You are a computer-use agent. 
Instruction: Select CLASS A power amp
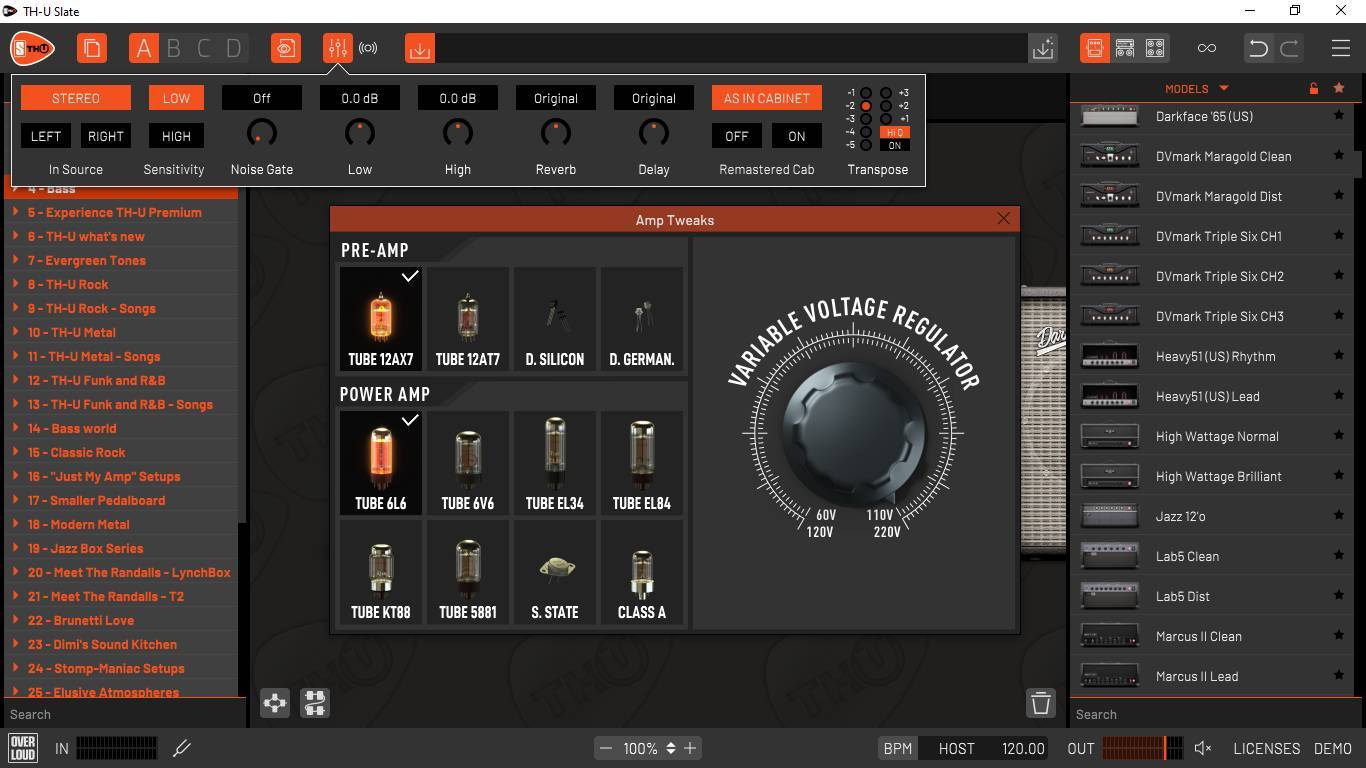(642, 572)
